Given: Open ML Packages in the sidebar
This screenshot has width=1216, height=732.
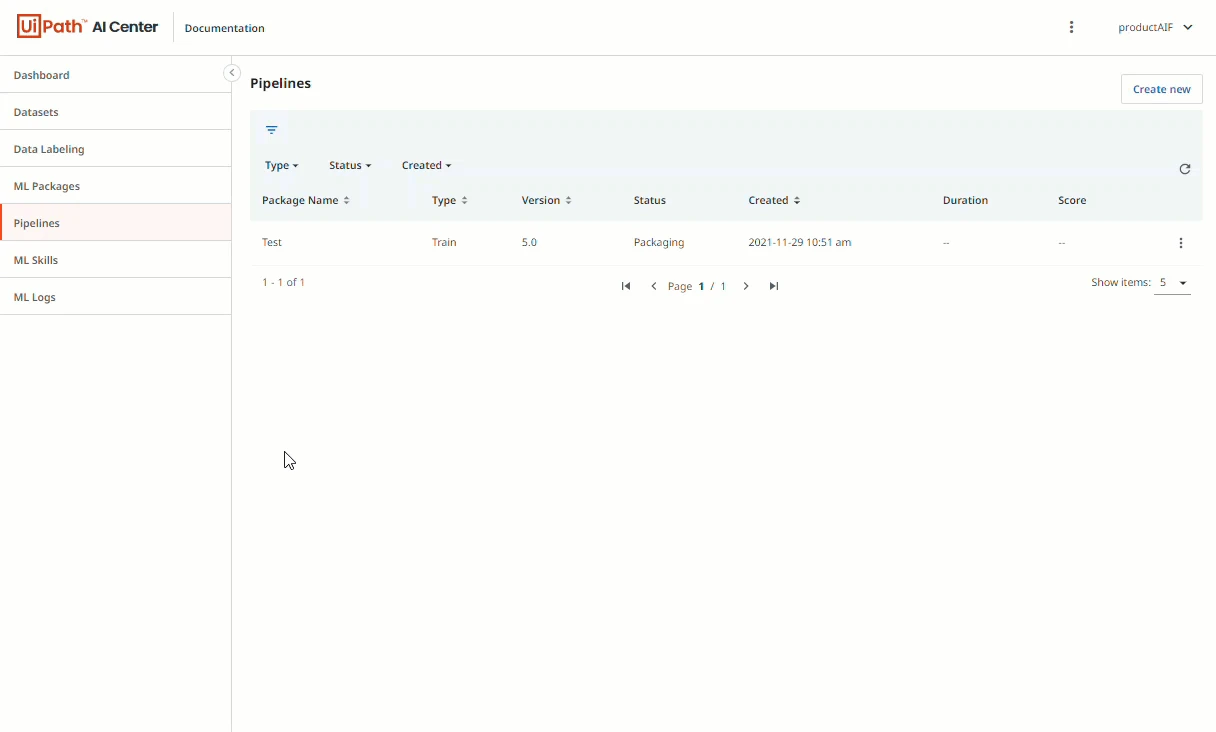Looking at the screenshot, I should click(116, 186).
